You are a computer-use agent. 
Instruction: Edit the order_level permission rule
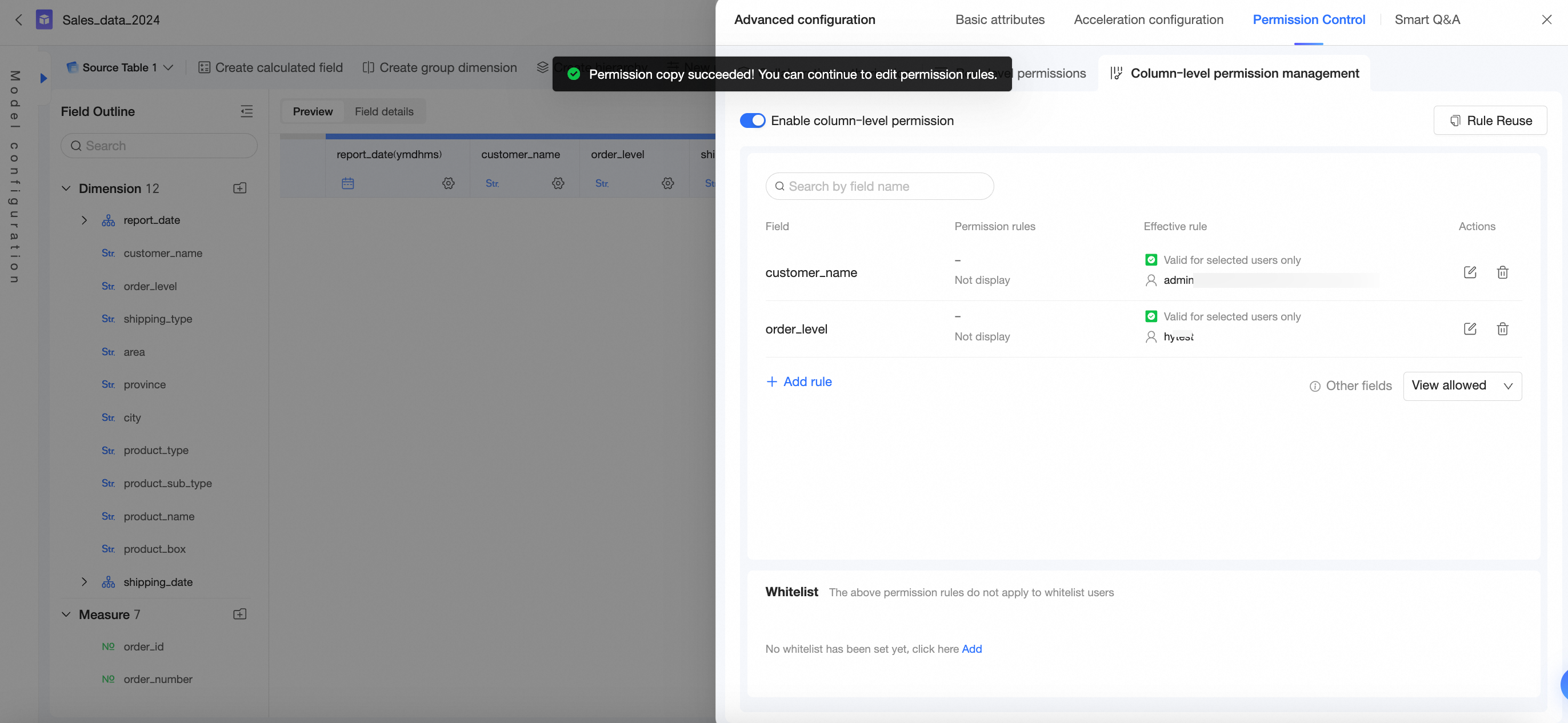click(1469, 328)
